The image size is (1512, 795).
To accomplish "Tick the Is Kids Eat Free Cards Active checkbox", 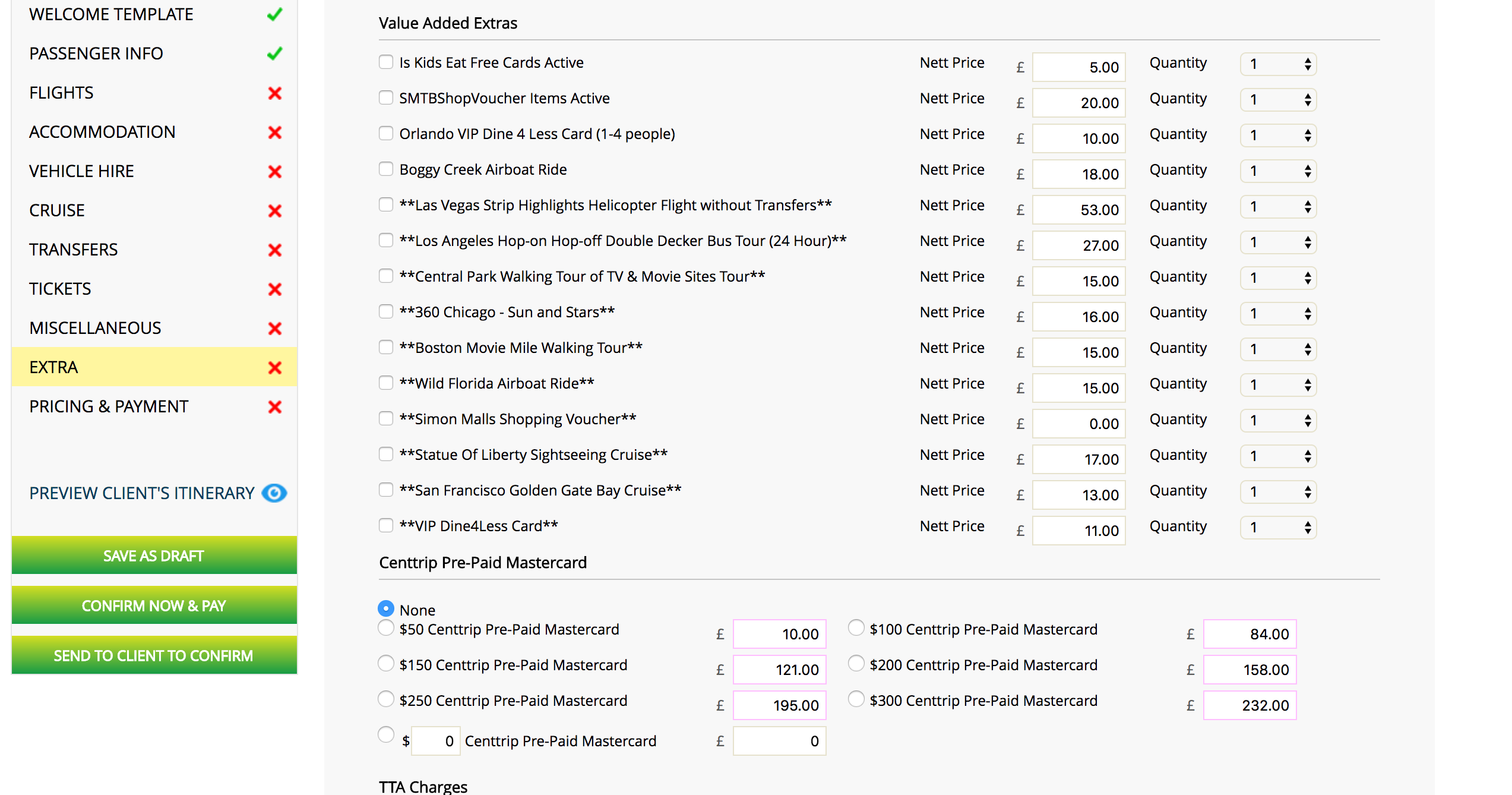I will pyautogui.click(x=386, y=62).
